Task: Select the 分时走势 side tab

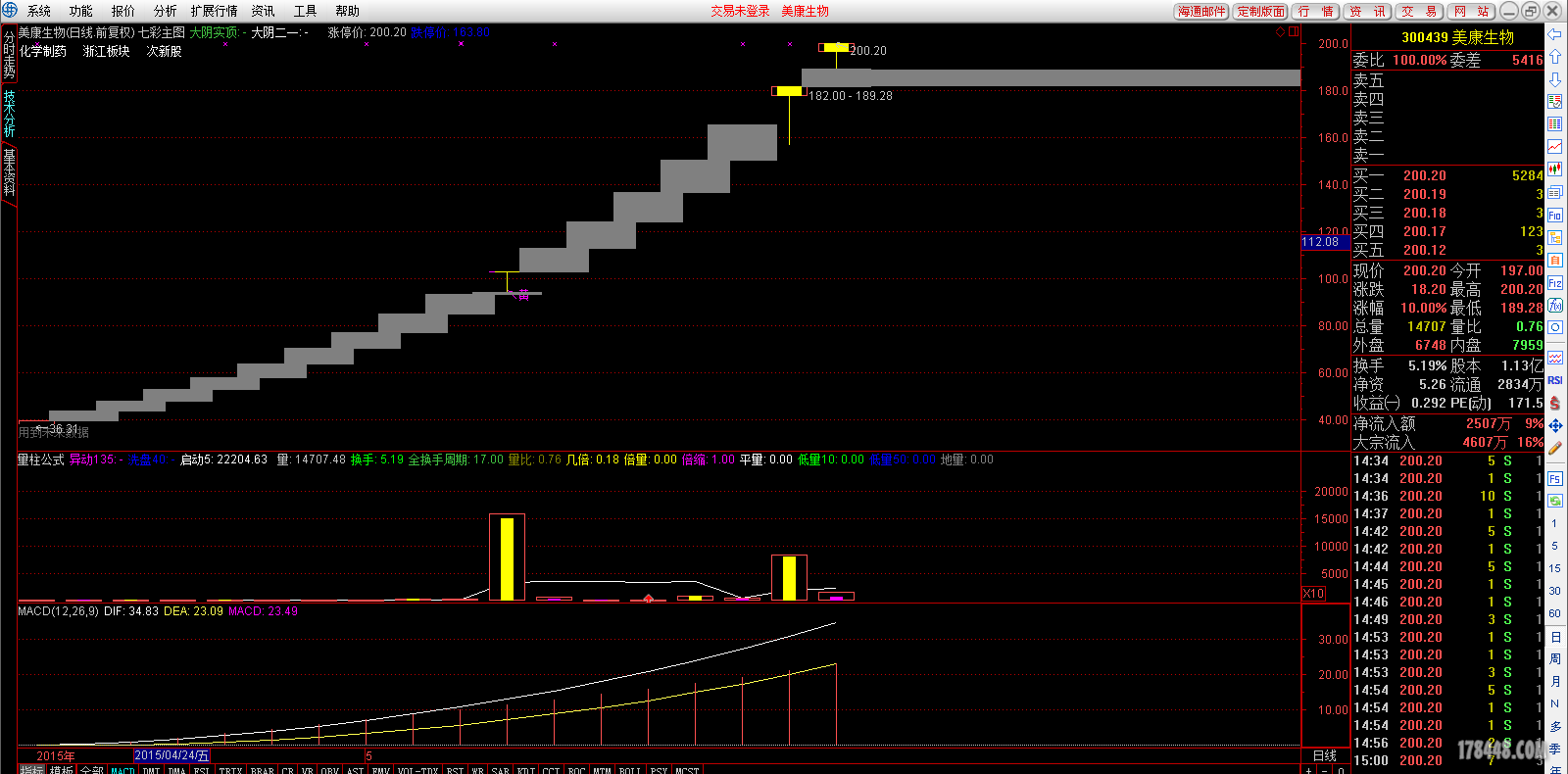Action: [x=9, y=55]
